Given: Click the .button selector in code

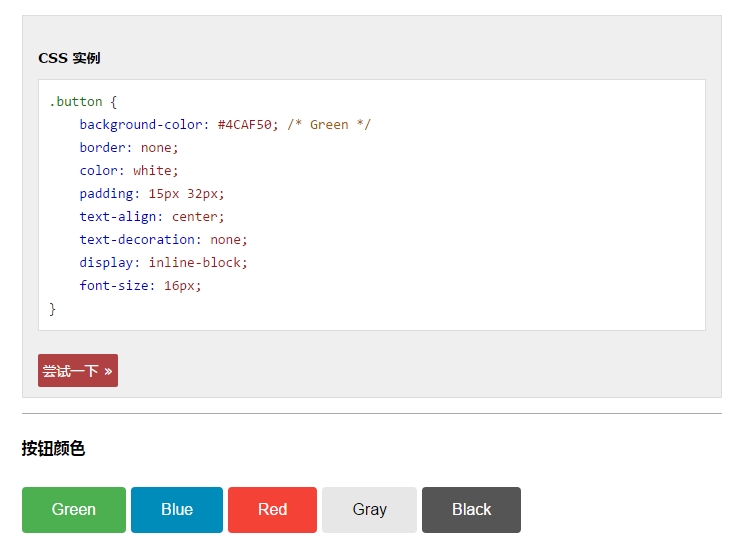Looking at the screenshot, I should tap(76, 102).
